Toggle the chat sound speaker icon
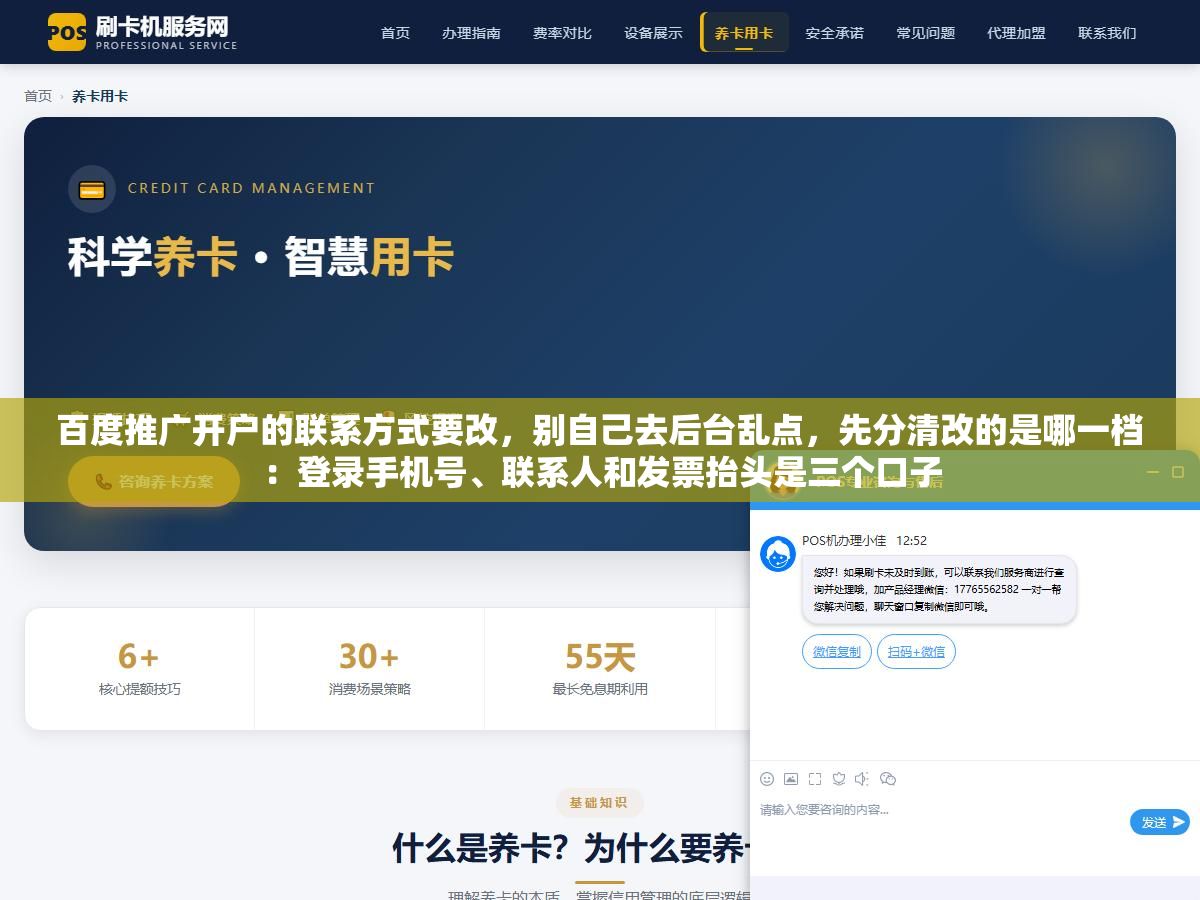 click(x=862, y=779)
